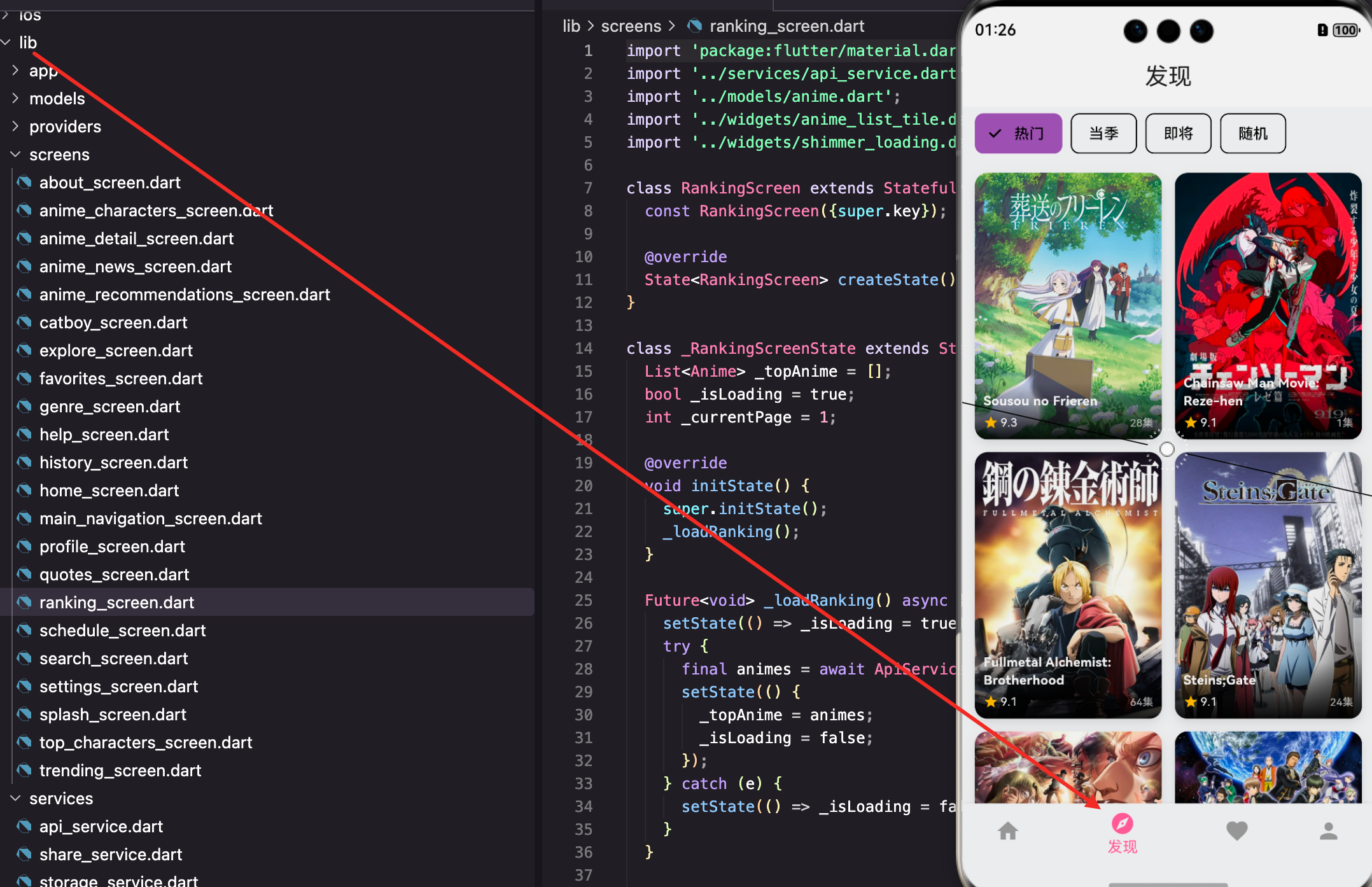The height and width of the screenshot is (887, 1372).
Task: Click the 01:26 clock in phone status bar
Action: click(x=995, y=30)
